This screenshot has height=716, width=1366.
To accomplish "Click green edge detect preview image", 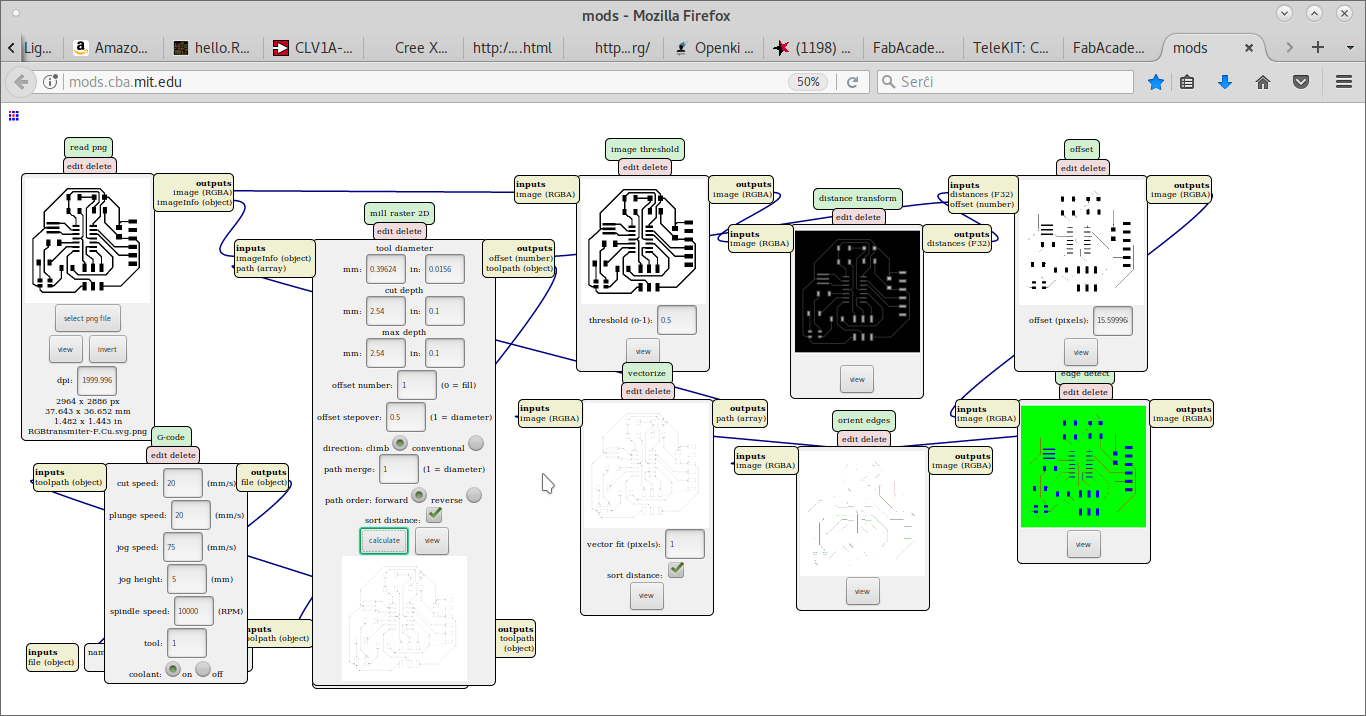I will coord(1083,466).
